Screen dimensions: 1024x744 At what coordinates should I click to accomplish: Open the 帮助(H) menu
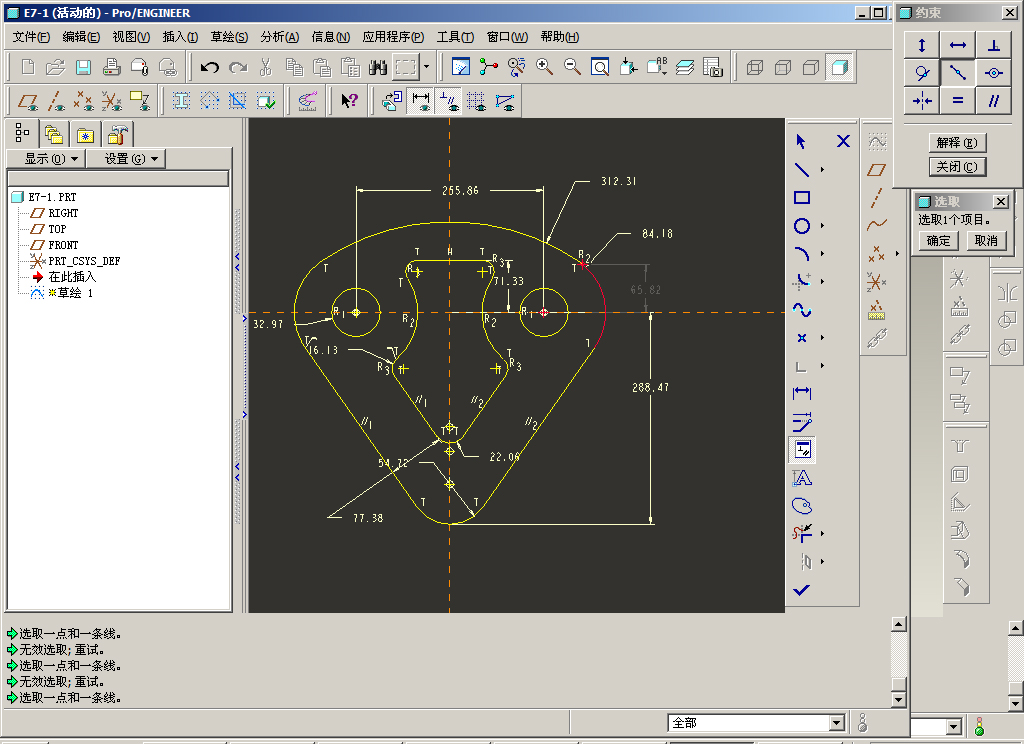tap(560, 37)
